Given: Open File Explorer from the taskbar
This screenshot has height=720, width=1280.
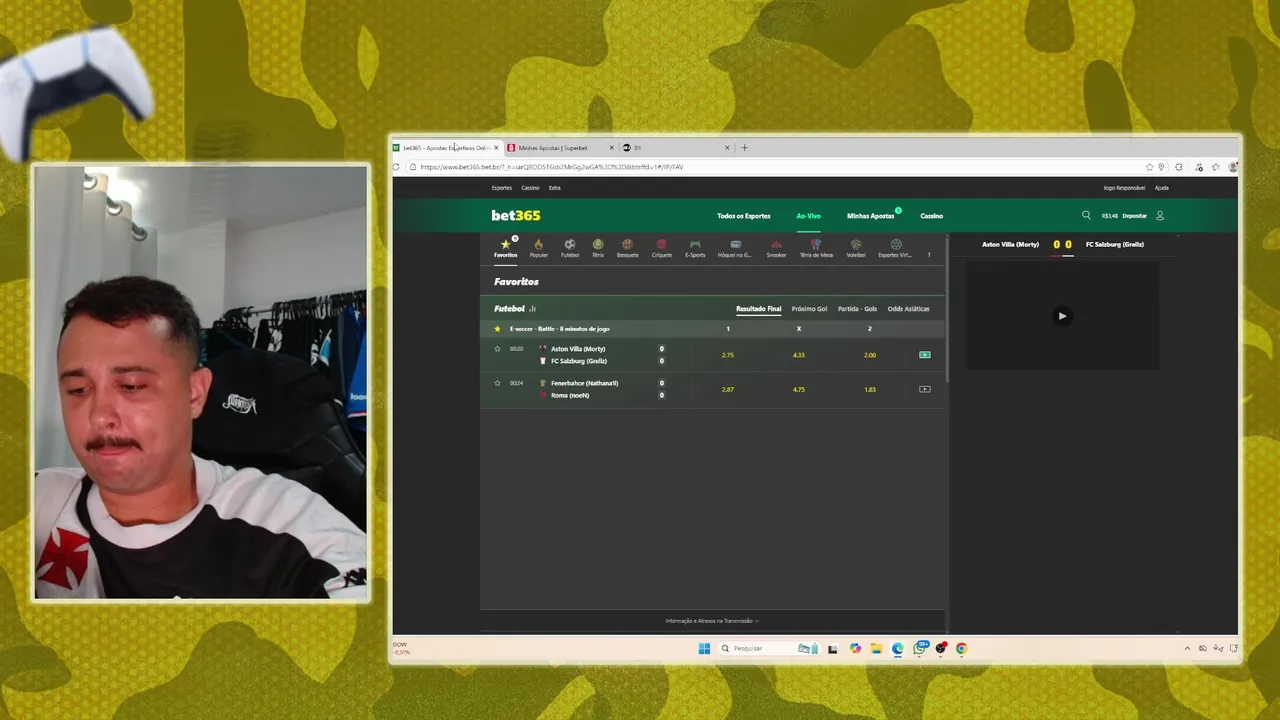Looking at the screenshot, I should tap(876, 648).
